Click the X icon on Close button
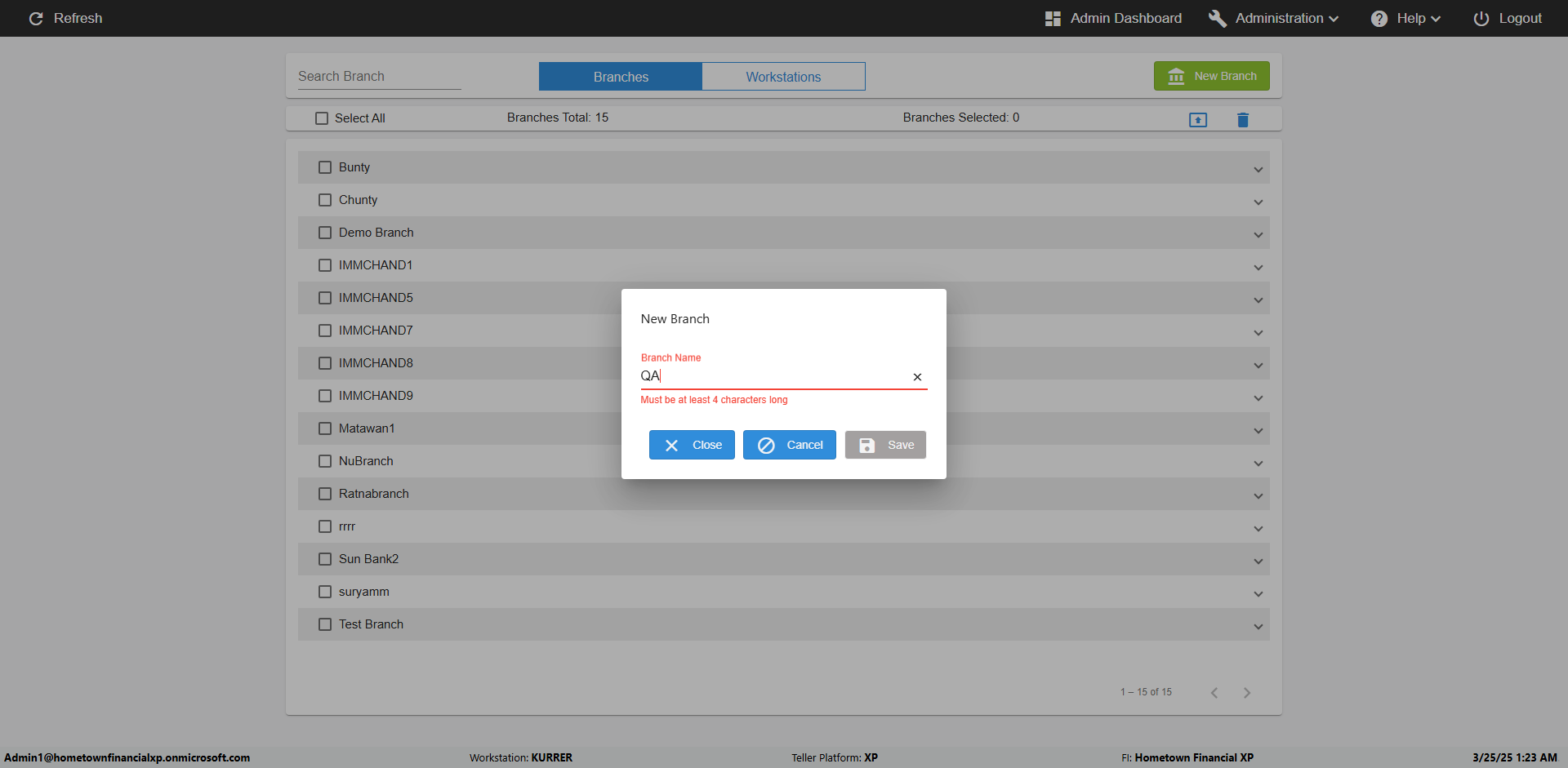Image resolution: width=1568 pixels, height=768 pixels. pos(671,445)
